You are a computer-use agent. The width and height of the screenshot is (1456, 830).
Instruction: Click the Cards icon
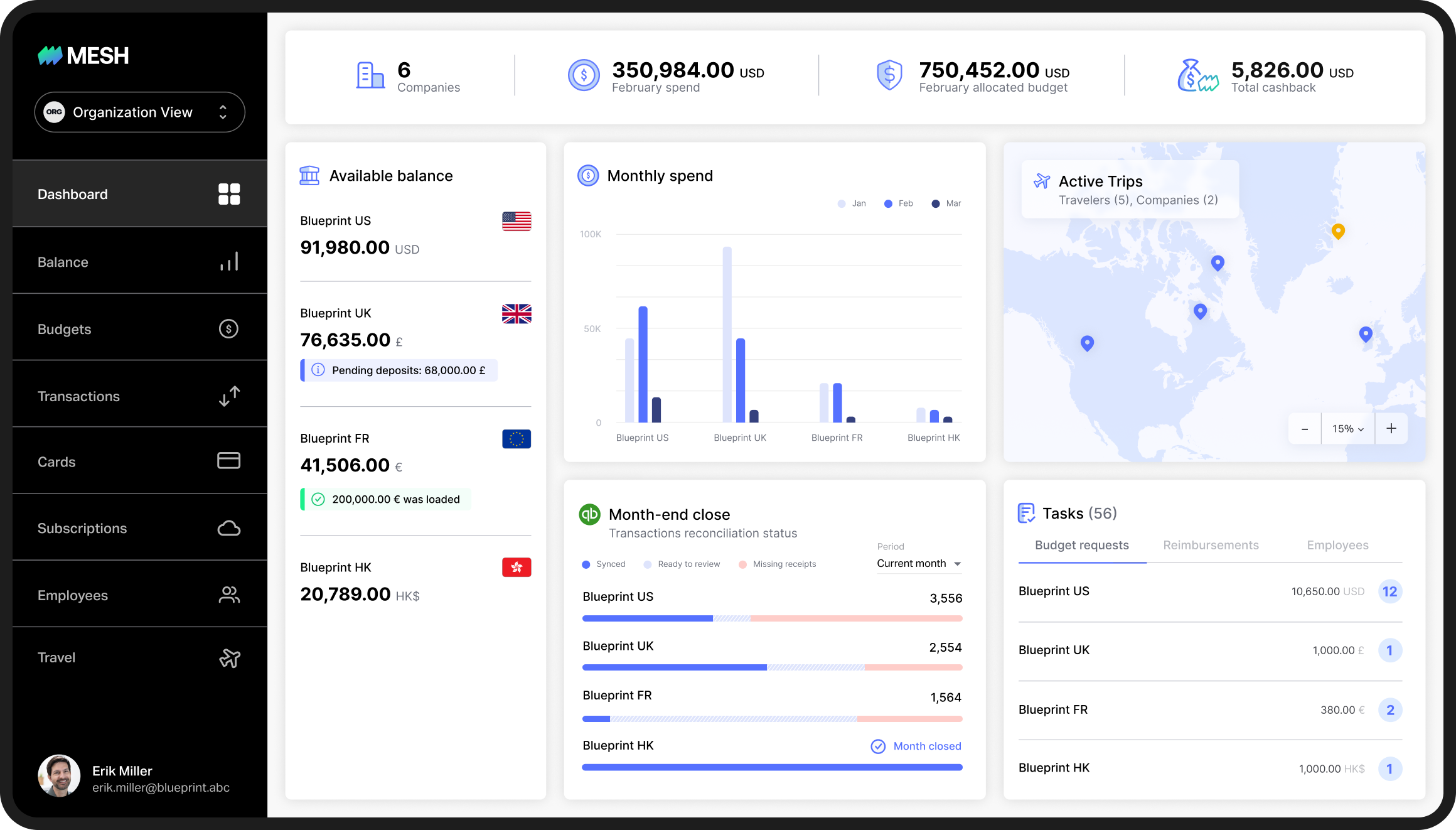[229, 461]
